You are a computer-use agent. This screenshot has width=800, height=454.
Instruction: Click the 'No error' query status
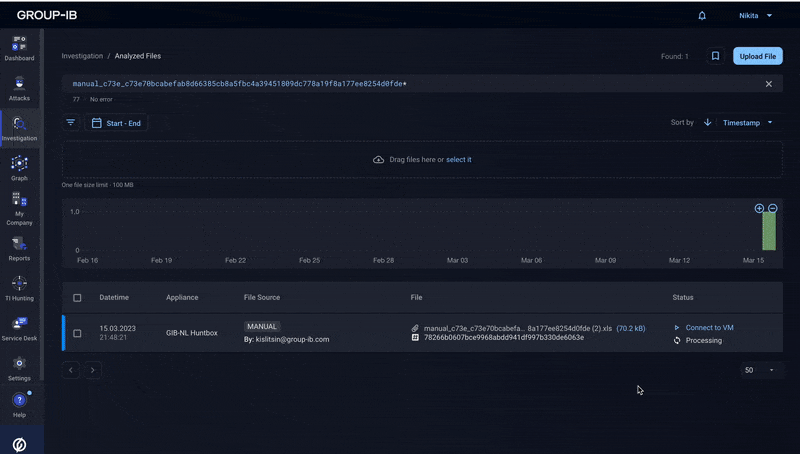pyautogui.click(x=101, y=99)
